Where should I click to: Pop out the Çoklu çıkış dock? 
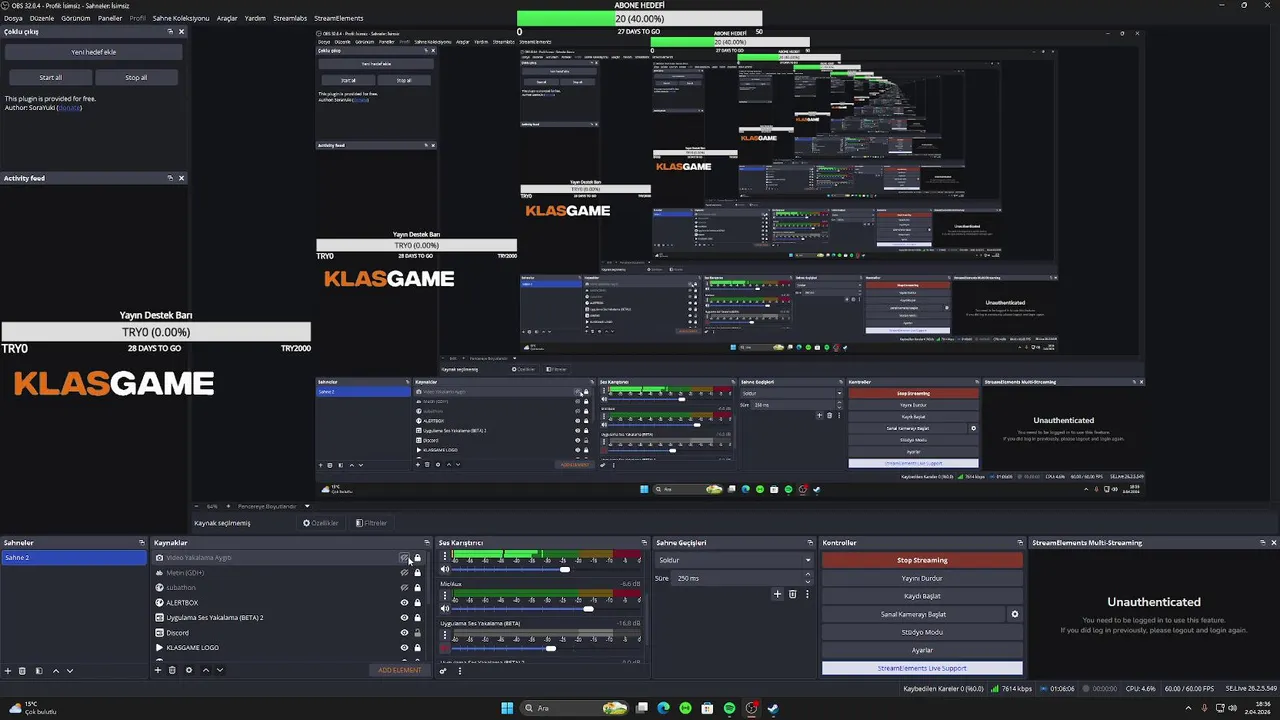[170, 32]
